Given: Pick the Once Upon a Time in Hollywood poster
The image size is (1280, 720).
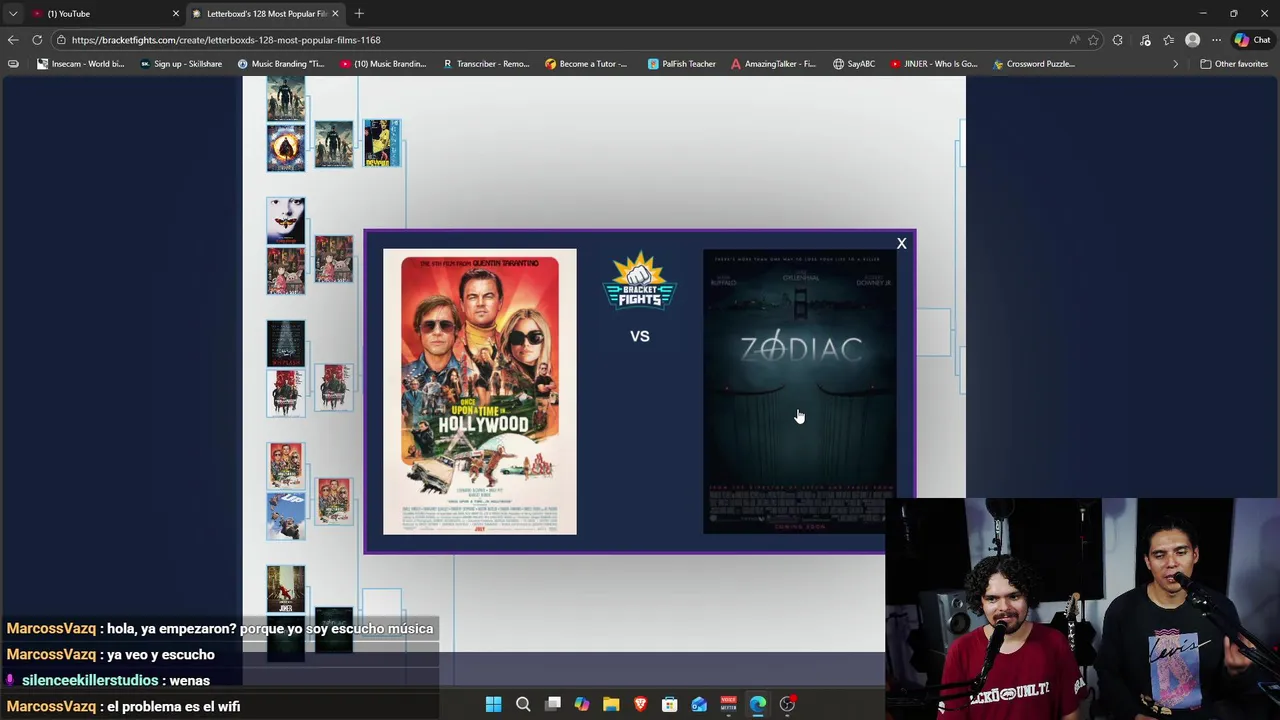Looking at the screenshot, I should click(x=480, y=391).
